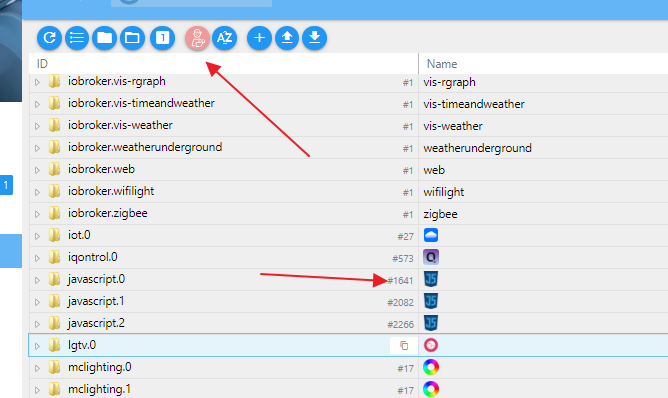Expand all folders with outlined folder icon
Screen dimensions: 668x398
pos(132,38)
